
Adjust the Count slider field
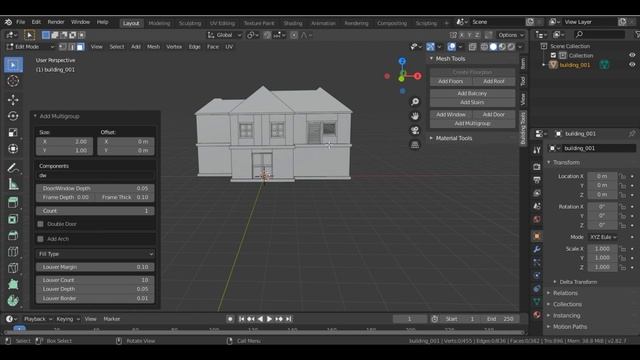coord(95,211)
